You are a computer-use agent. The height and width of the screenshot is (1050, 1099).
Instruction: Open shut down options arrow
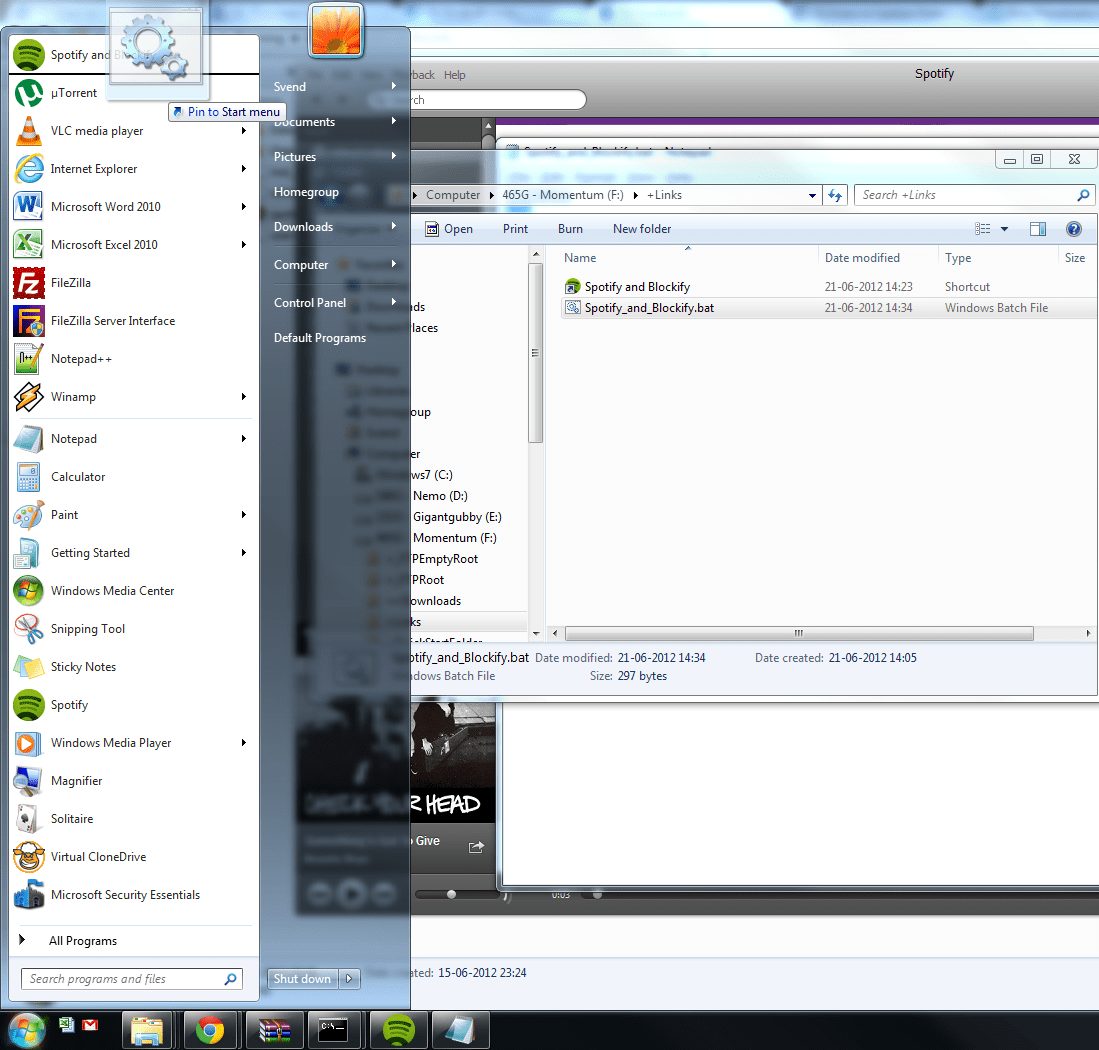click(x=349, y=979)
